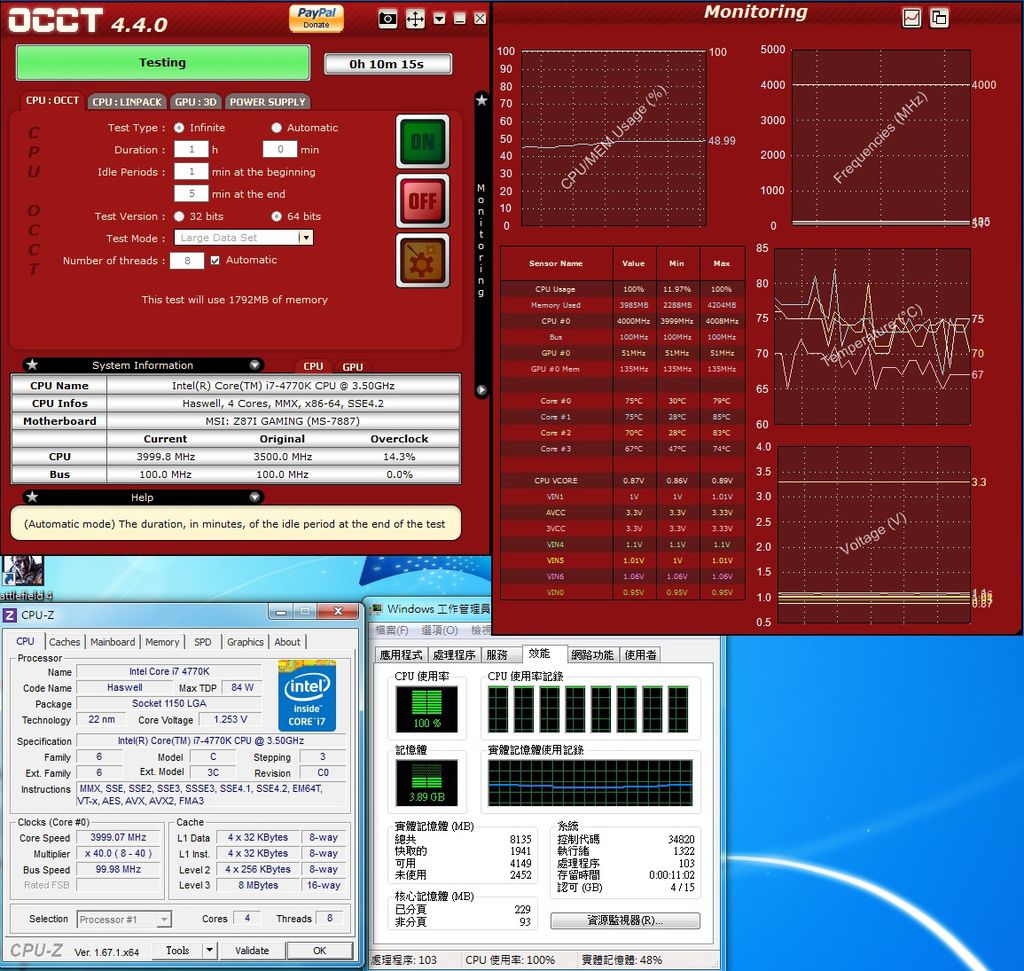Select Automatic test type

tap(277, 128)
